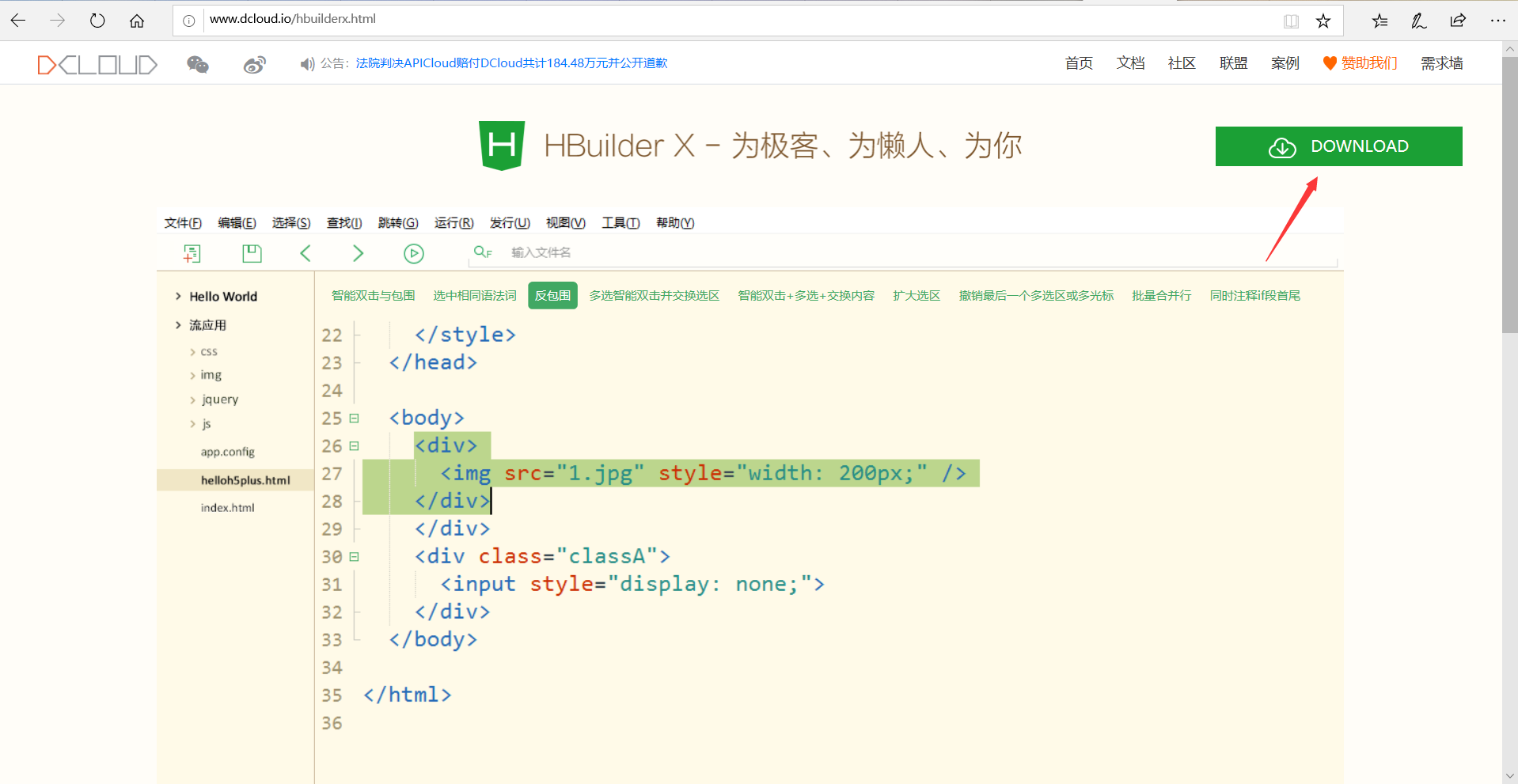1518x784 pixels.
Task: Toggle reading view in the address bar
Action: pos(1291,21)
